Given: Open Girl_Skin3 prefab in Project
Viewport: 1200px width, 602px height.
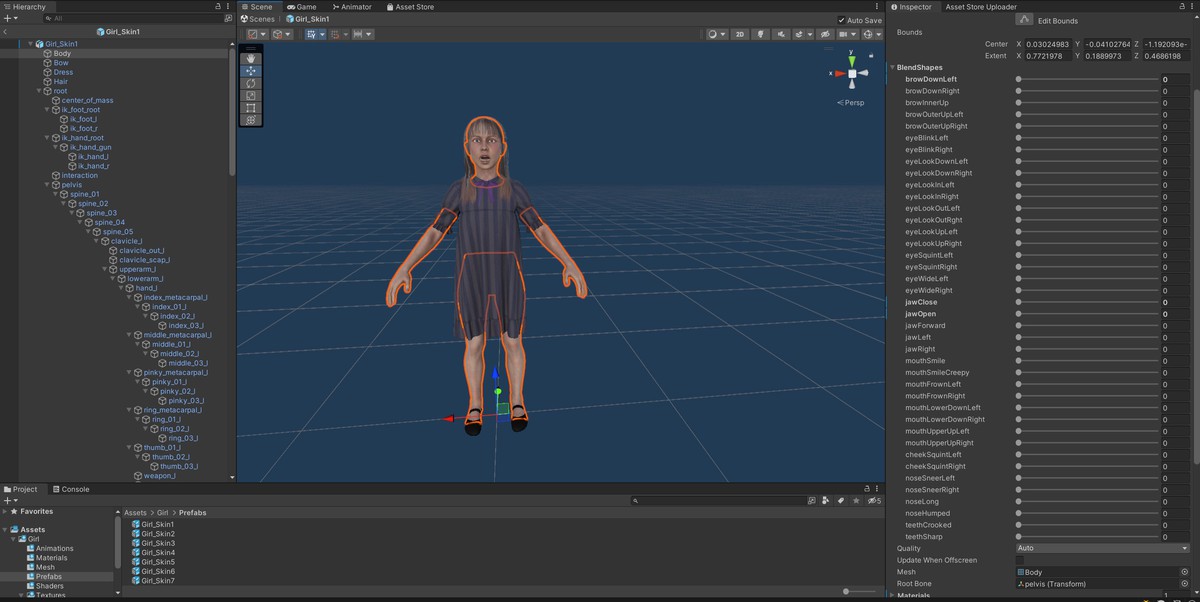Looking at the screenshot, I should [158, 543].
